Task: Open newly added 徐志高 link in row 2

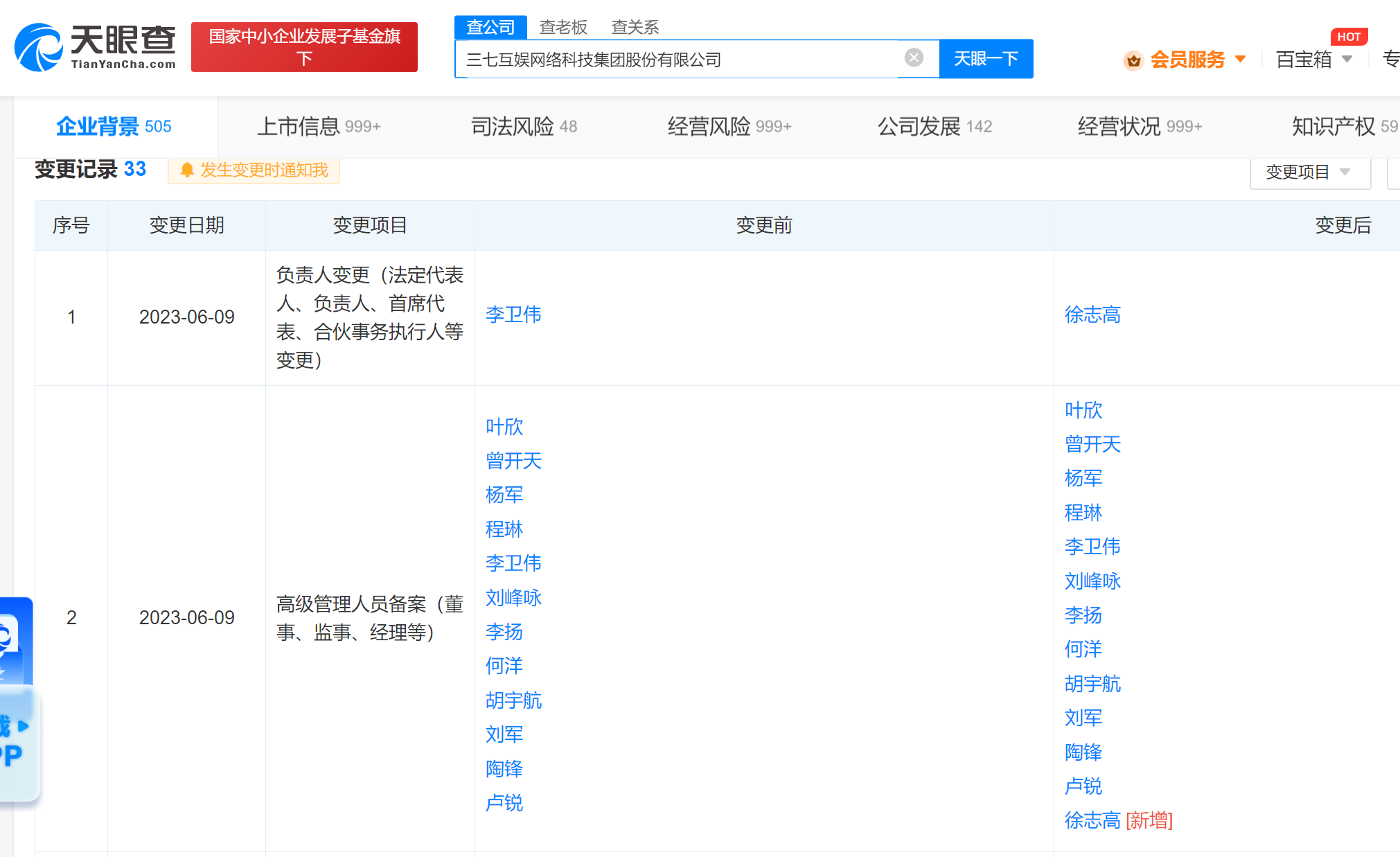Action: coord(1092,820)
